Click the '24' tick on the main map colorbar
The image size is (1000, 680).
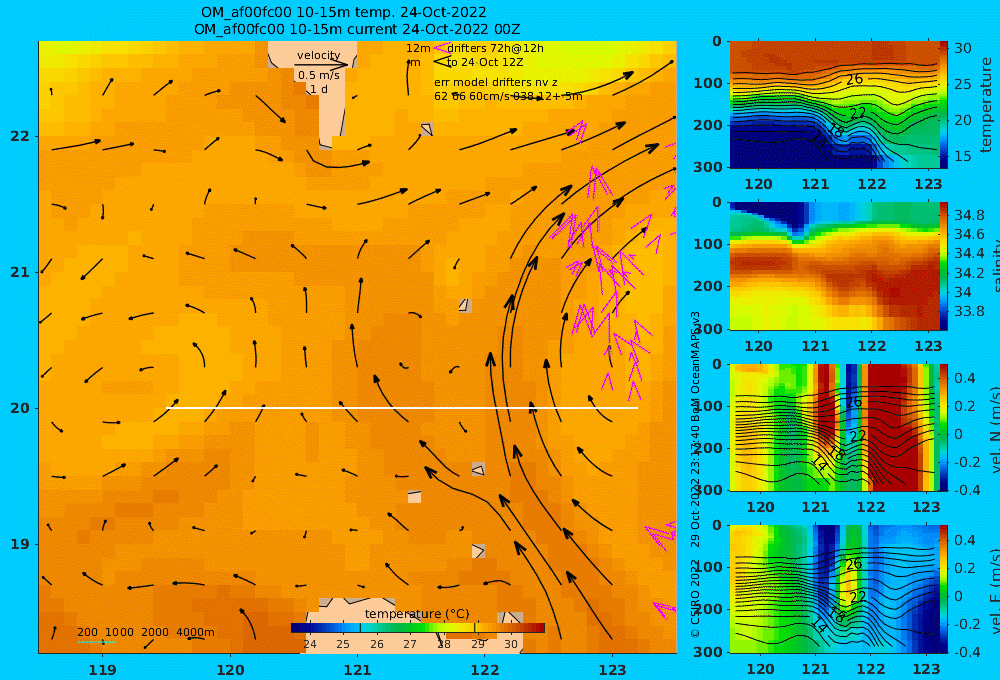(310, 644)
